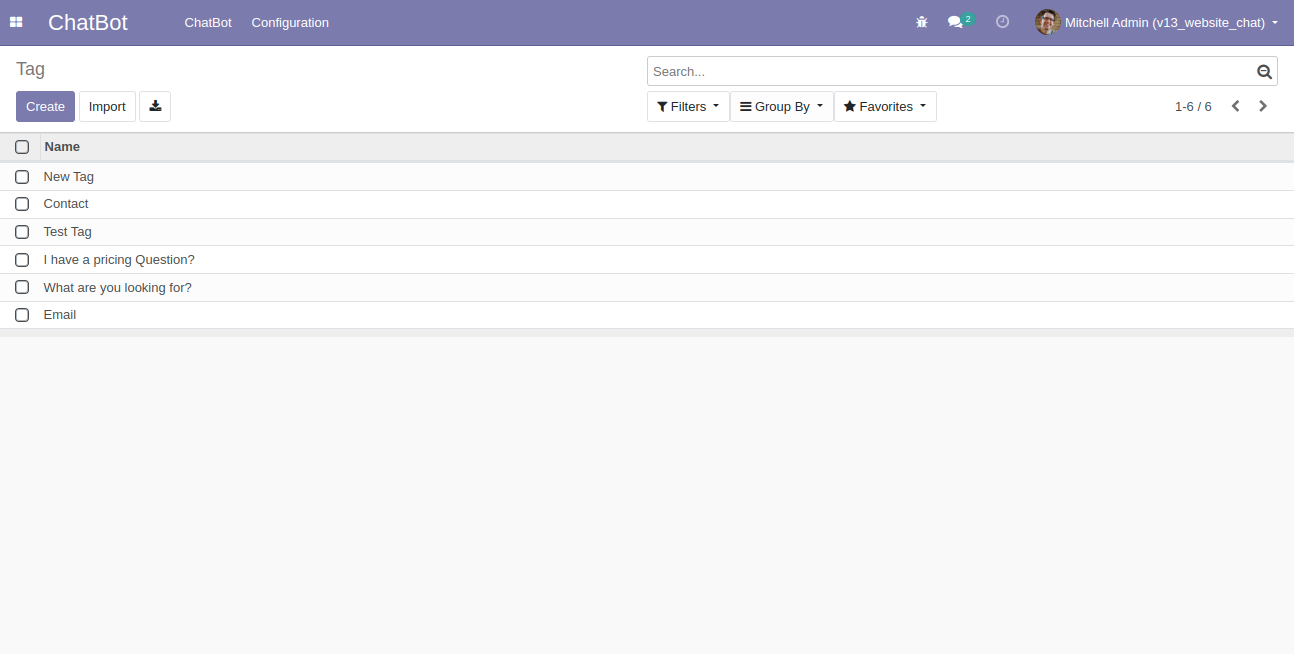Open the Favorites dropdown

pos(884,106)
